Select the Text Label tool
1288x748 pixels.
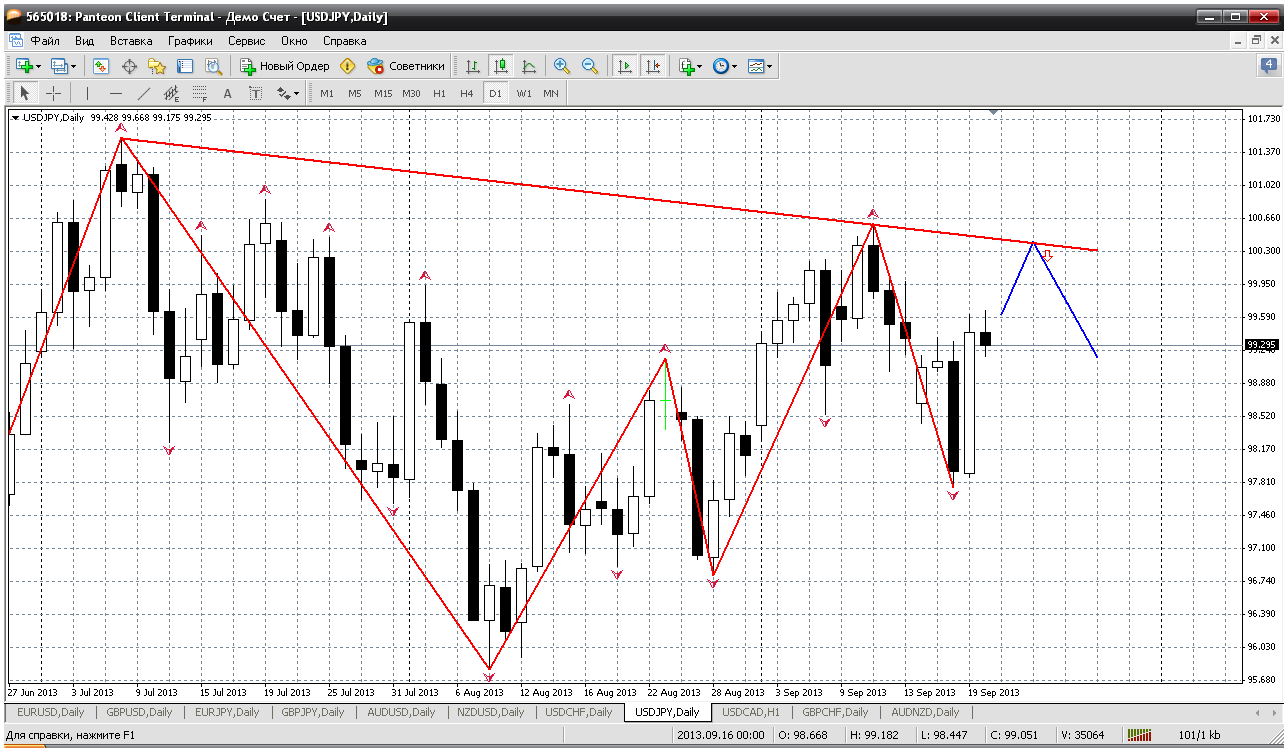coord(255,93)
